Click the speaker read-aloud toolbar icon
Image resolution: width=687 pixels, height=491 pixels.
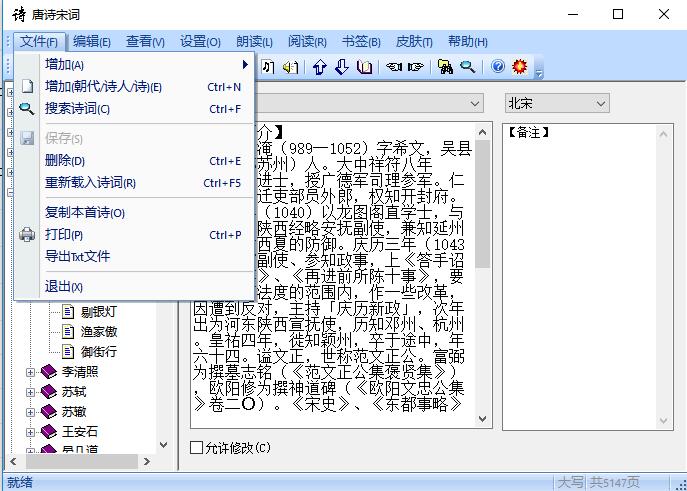290,67
